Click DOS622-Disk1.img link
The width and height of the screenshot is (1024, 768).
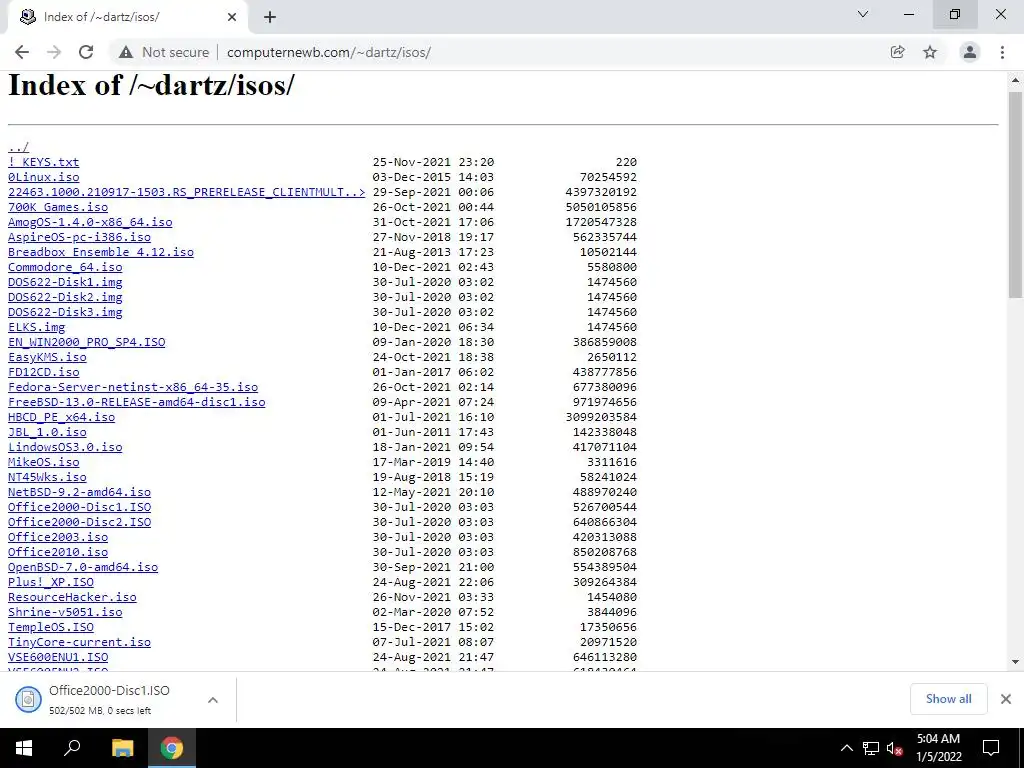click(65, 282)
